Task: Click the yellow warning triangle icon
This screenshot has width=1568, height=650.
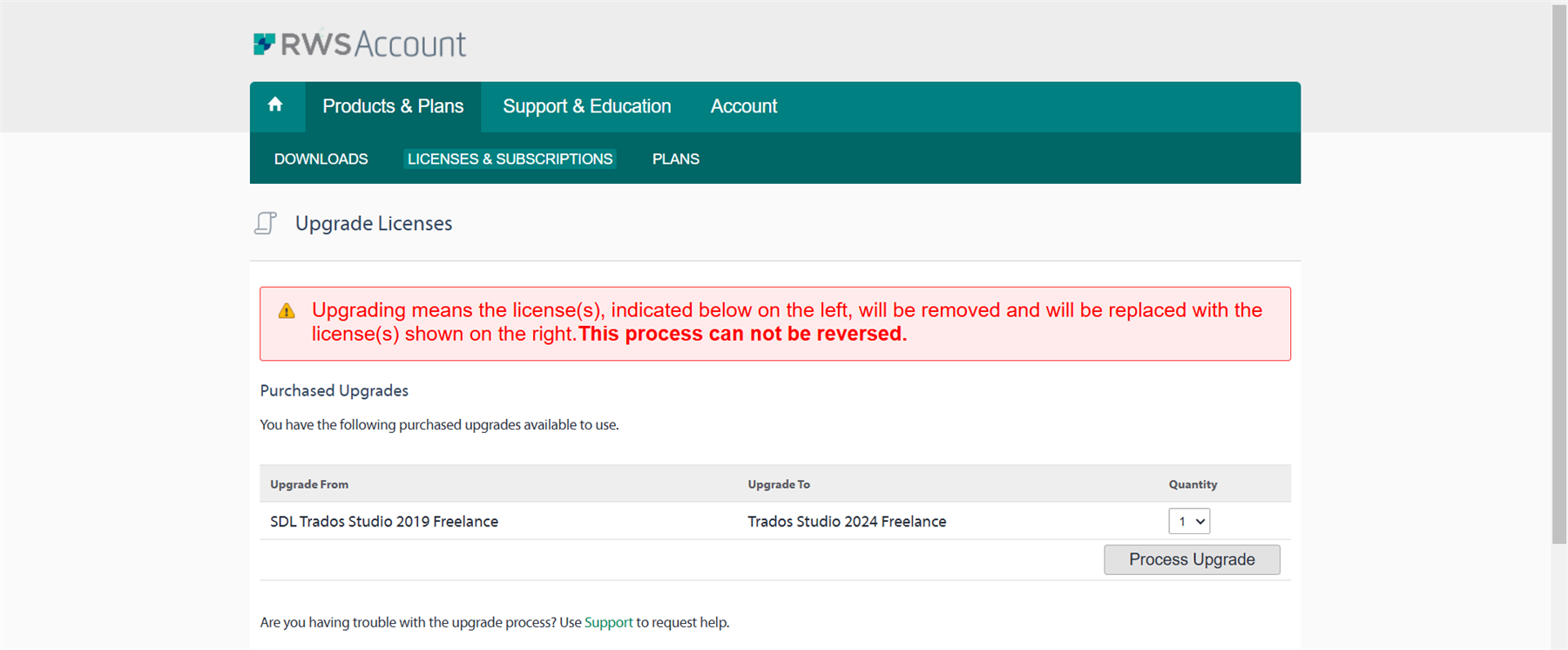Action: click(x=287, y=311)
